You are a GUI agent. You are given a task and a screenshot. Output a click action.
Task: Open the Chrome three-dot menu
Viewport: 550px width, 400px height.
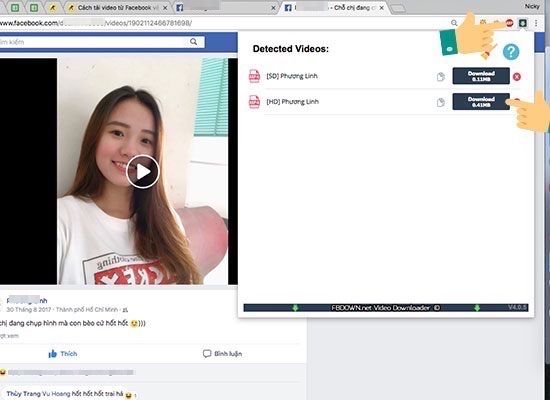click(x=536, y=23)
